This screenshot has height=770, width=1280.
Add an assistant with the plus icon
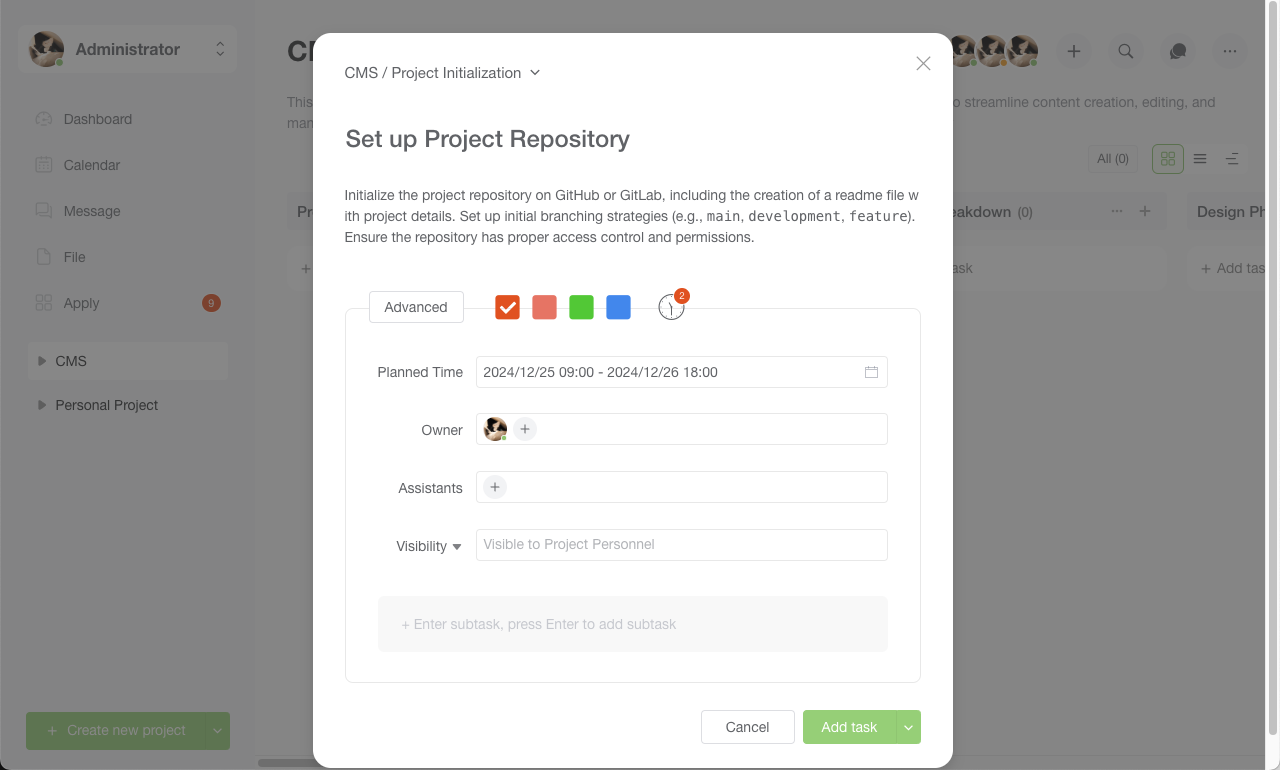click(495, 487)
